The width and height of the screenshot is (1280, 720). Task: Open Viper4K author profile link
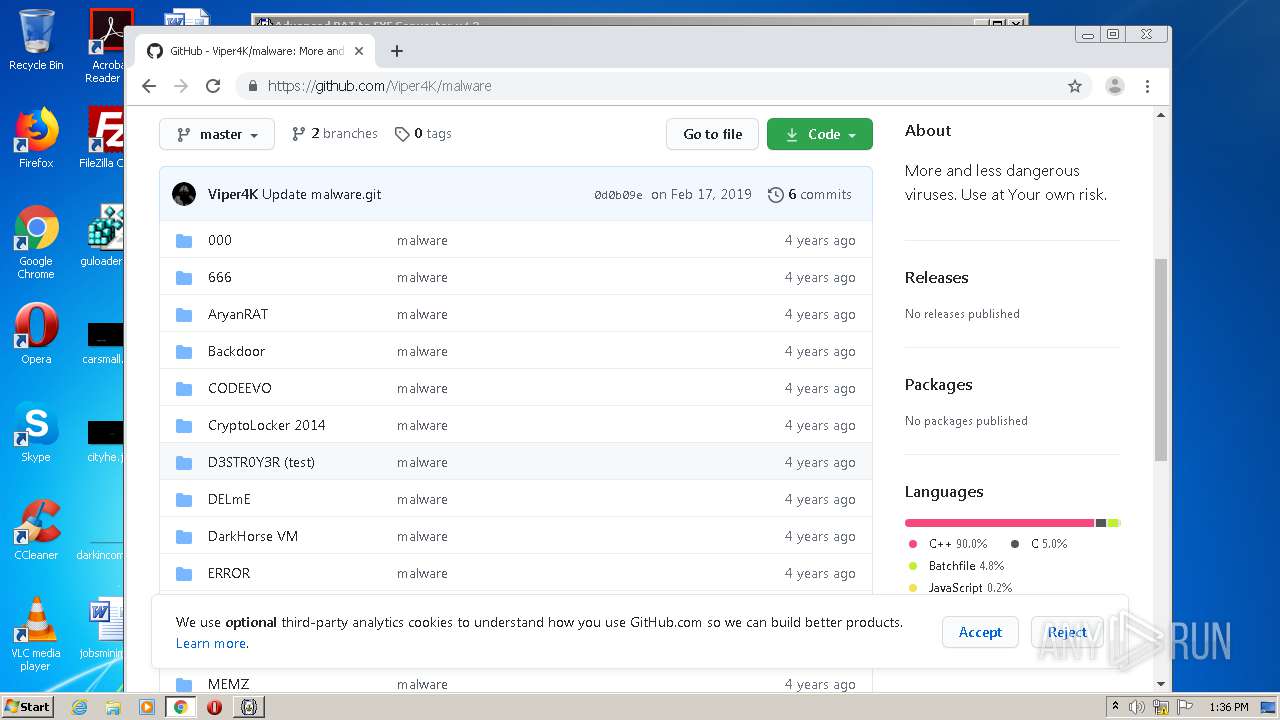[233, 195]
